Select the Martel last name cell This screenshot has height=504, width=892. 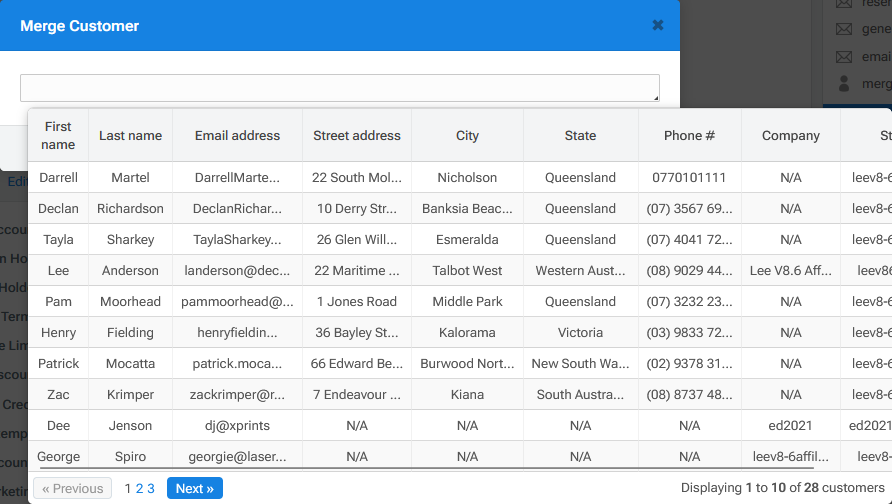click(130, 177)
